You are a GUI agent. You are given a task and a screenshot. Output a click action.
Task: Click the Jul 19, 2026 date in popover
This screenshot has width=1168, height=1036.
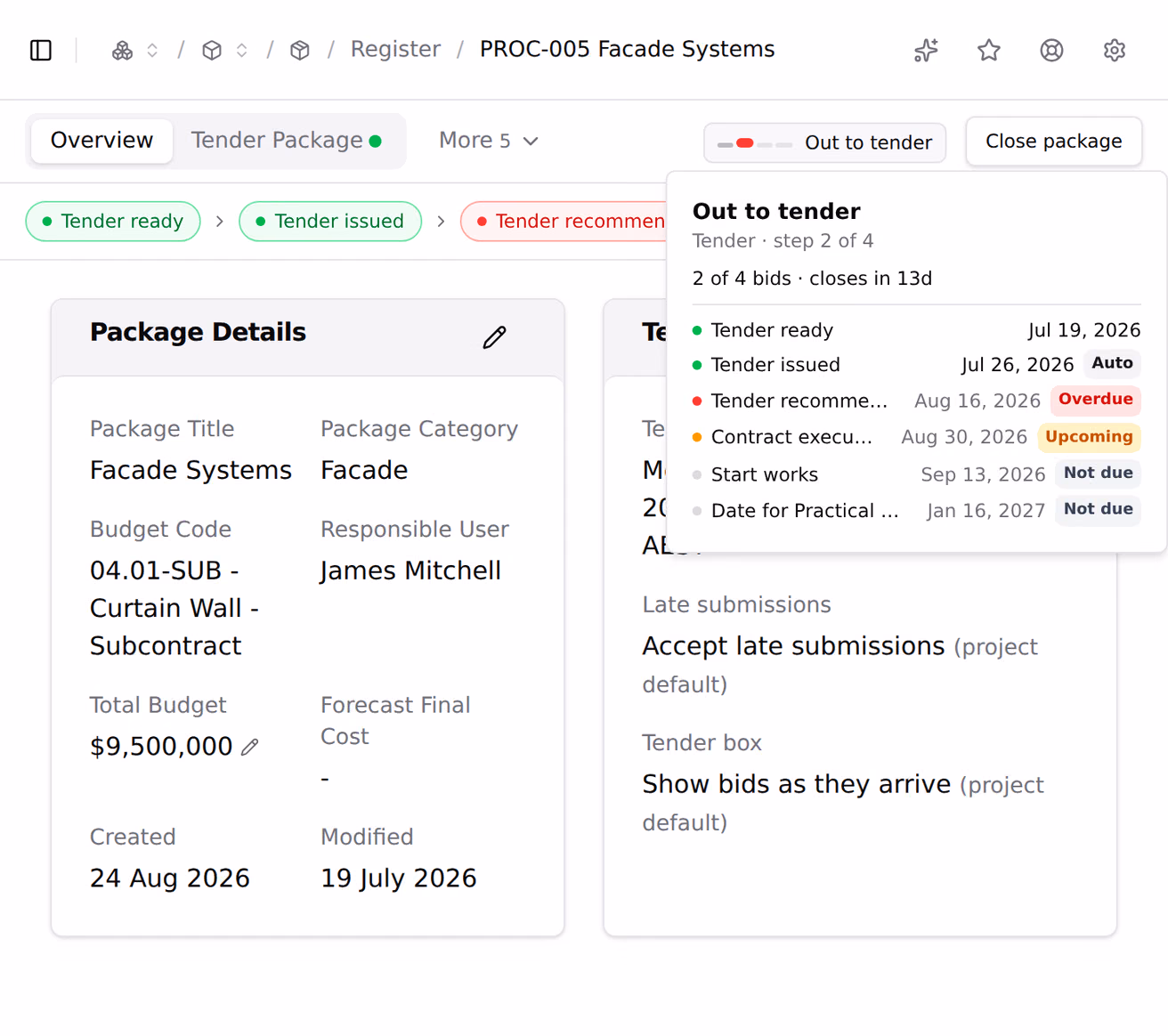1084,330
